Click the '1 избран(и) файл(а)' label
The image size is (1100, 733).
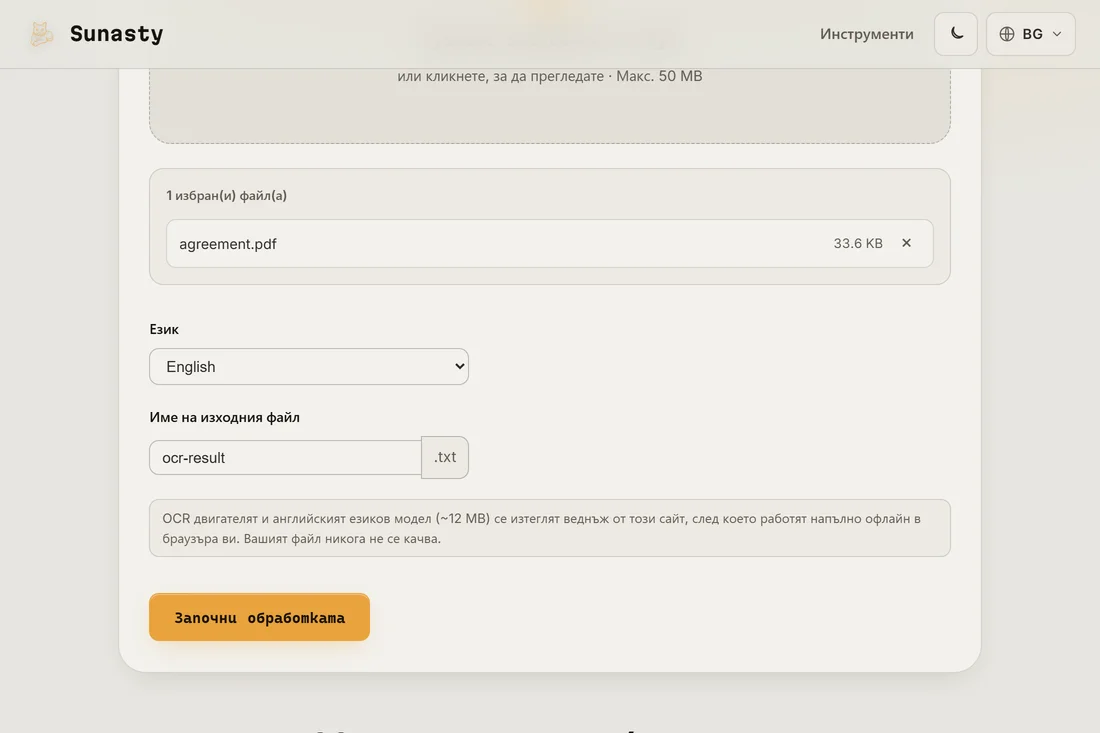227,196
